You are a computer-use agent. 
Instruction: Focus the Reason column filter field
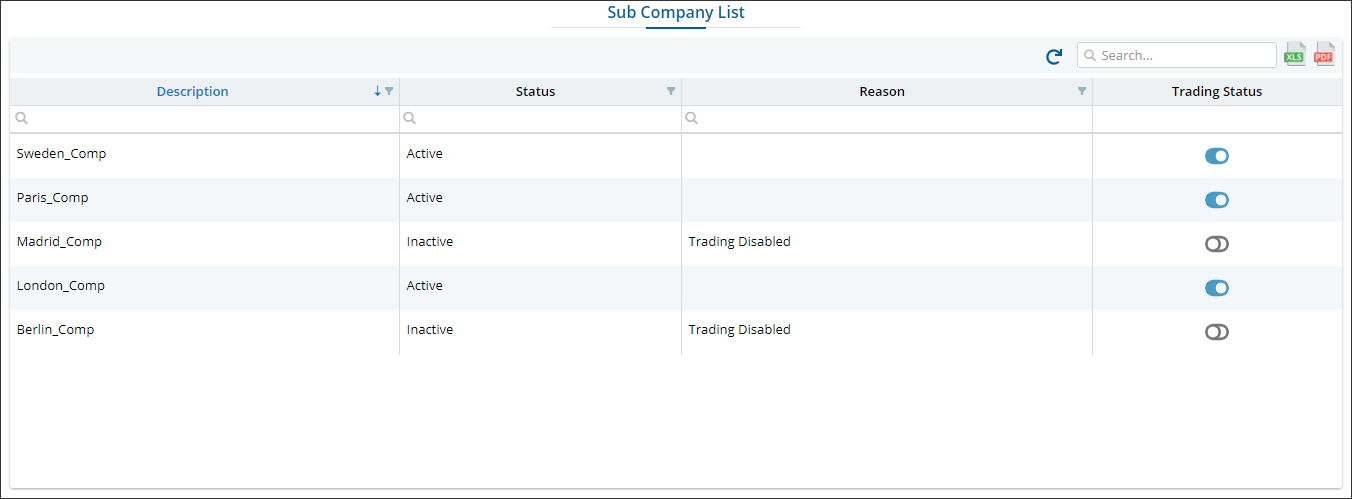pyautogui.click(x=890, y=118)
